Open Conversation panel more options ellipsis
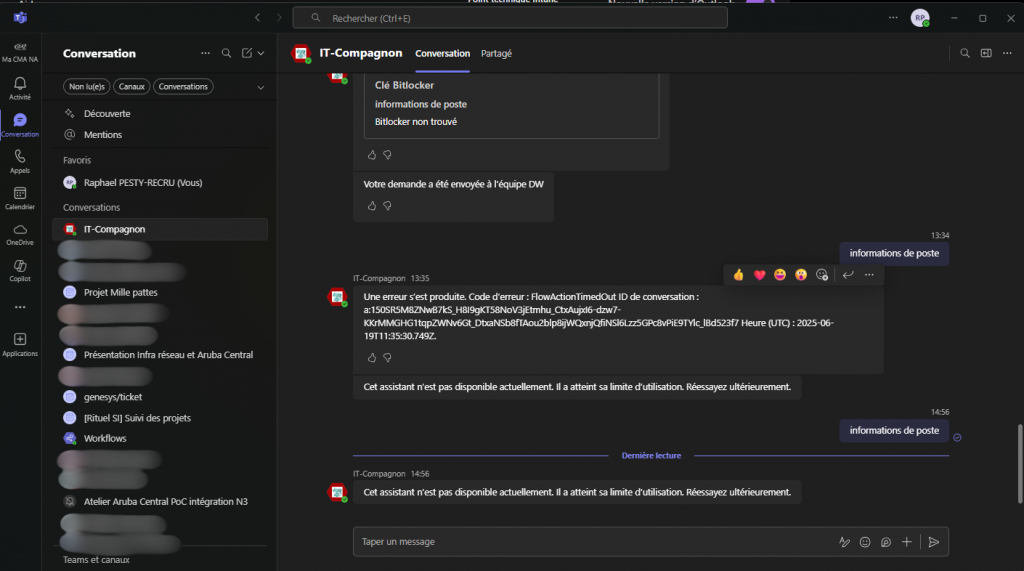 (205, 53)
